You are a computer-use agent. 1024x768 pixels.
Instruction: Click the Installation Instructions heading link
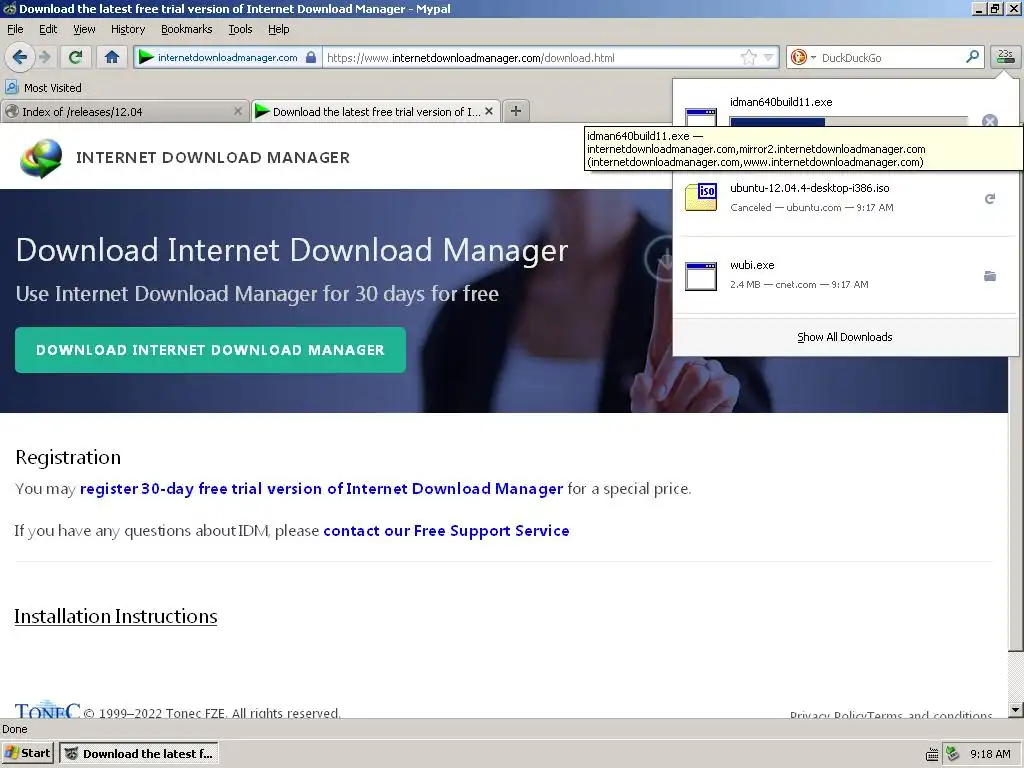click(x=116, y=616)
